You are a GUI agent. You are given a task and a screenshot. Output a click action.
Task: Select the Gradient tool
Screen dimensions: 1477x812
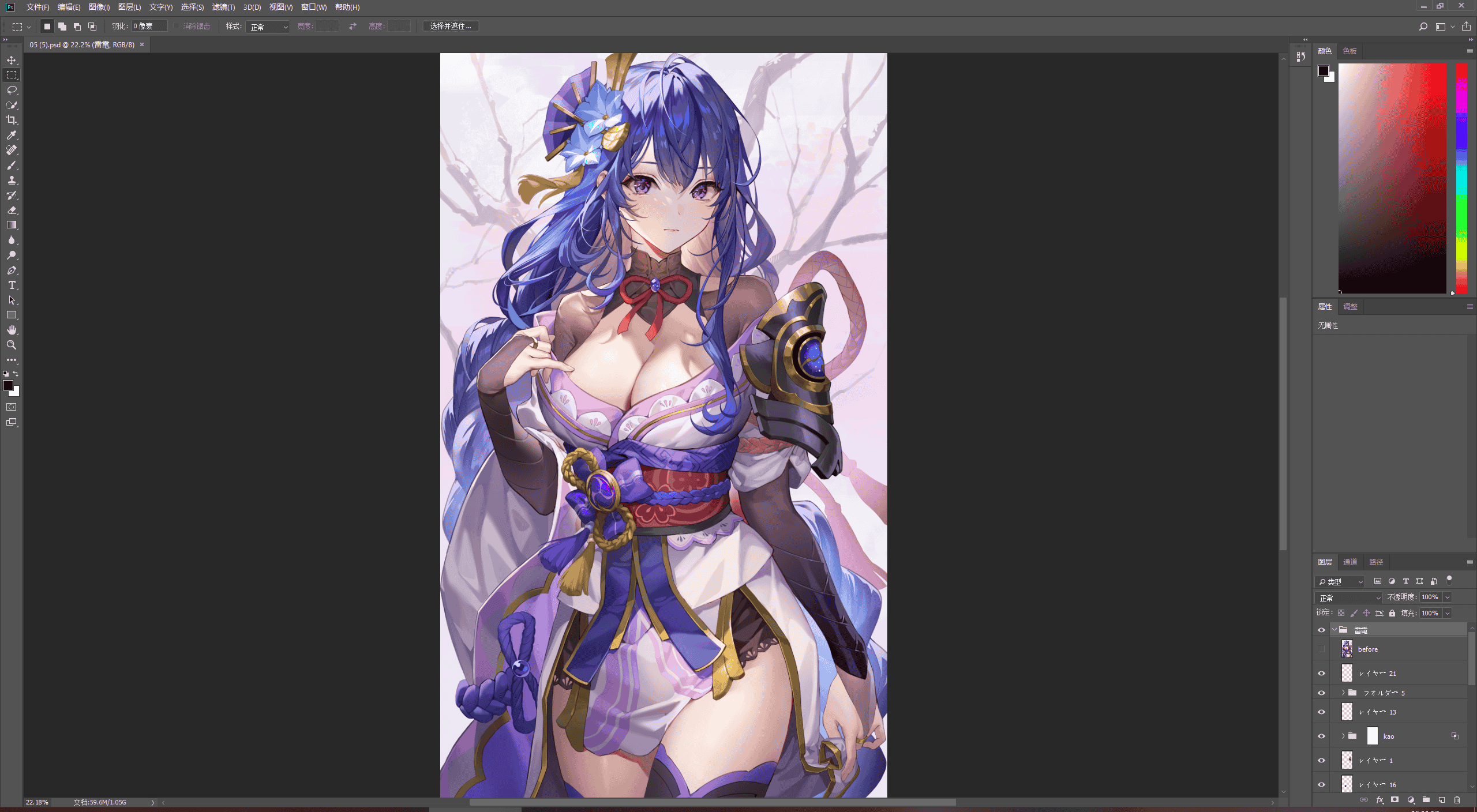click(12, 225)
